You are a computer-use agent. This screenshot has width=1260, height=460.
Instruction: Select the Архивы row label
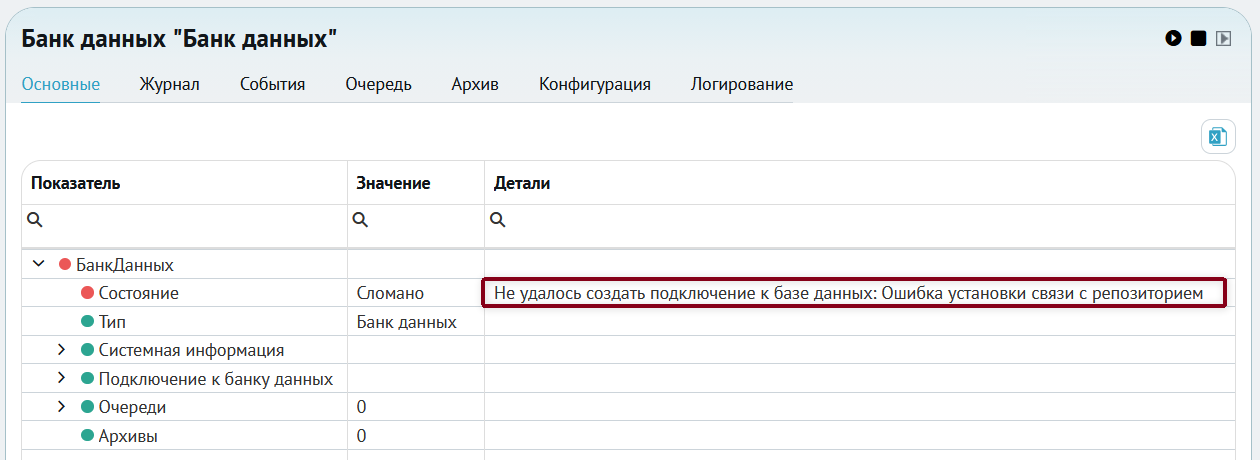128,436
